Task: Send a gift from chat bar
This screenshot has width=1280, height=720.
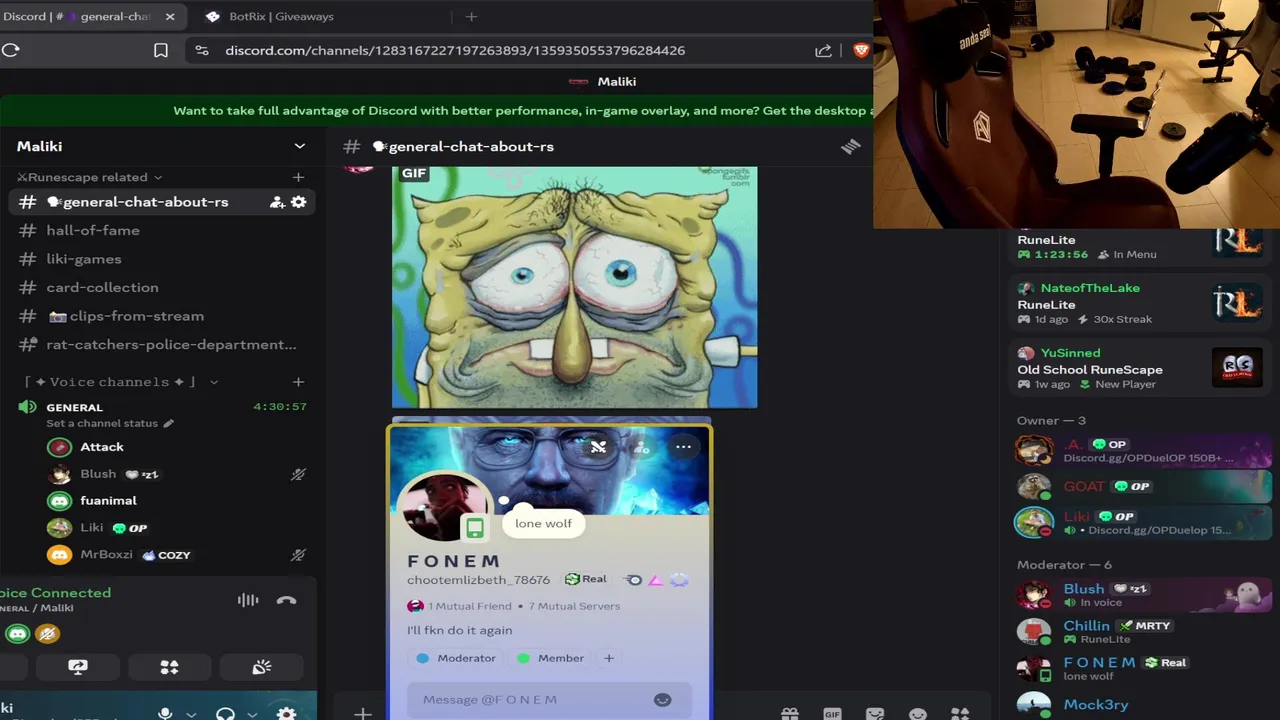Action: 789,714
